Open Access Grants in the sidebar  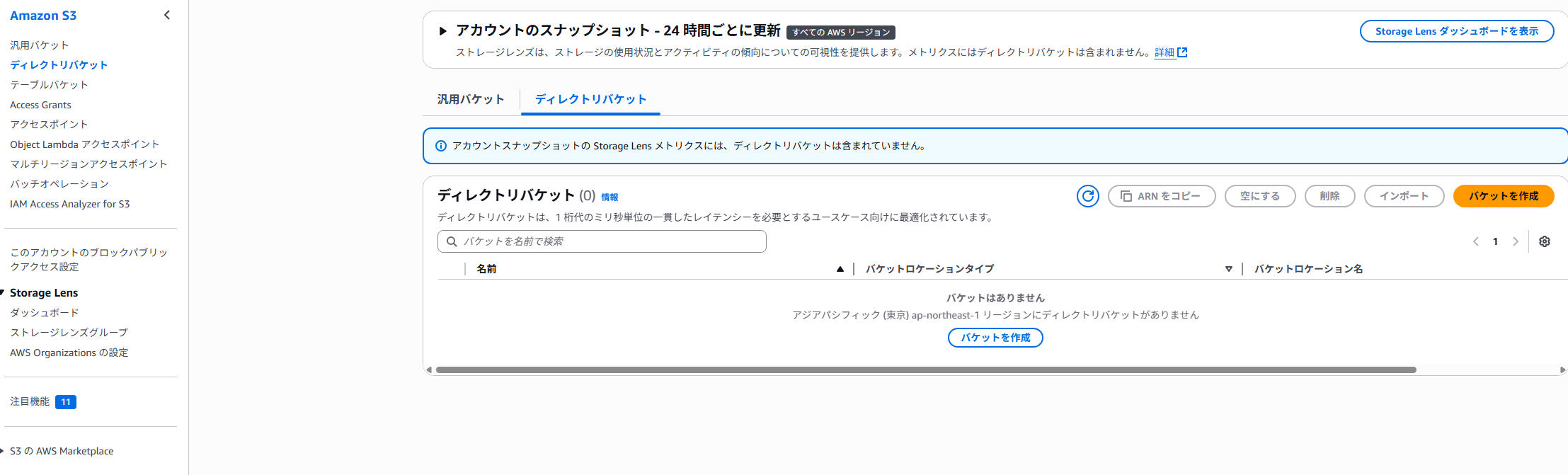pos(40,105)
